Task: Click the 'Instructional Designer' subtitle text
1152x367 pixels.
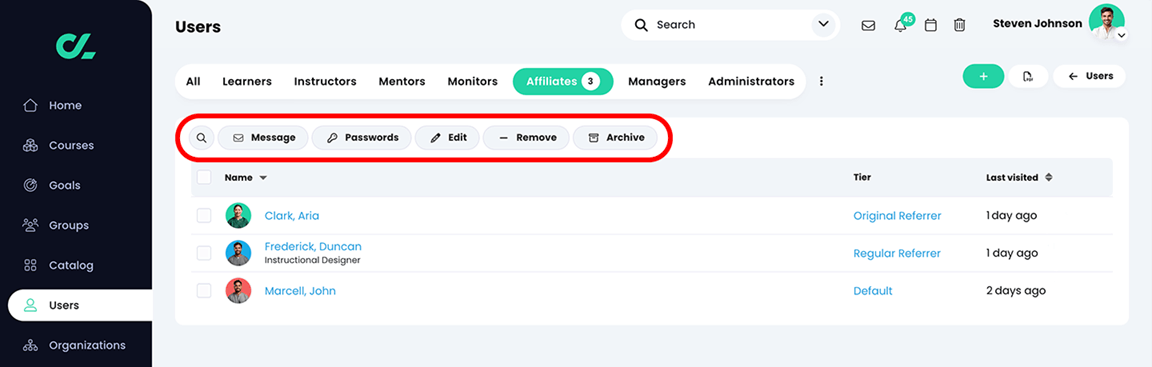Action: pyautogui.click(x=312, y=260)
